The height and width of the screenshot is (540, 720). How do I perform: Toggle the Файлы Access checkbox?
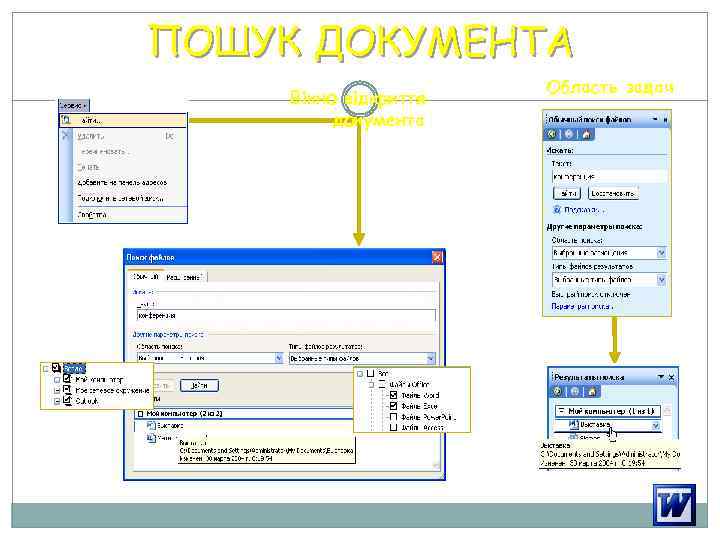[x=393, y=428]
